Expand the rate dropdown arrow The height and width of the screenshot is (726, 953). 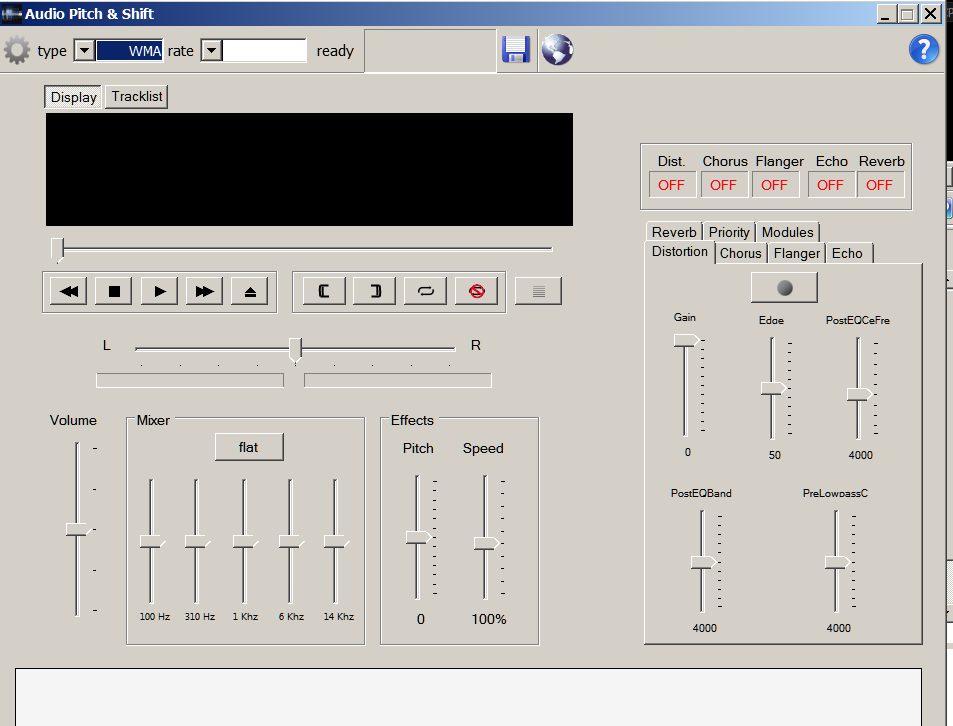(x=211, y=51)
